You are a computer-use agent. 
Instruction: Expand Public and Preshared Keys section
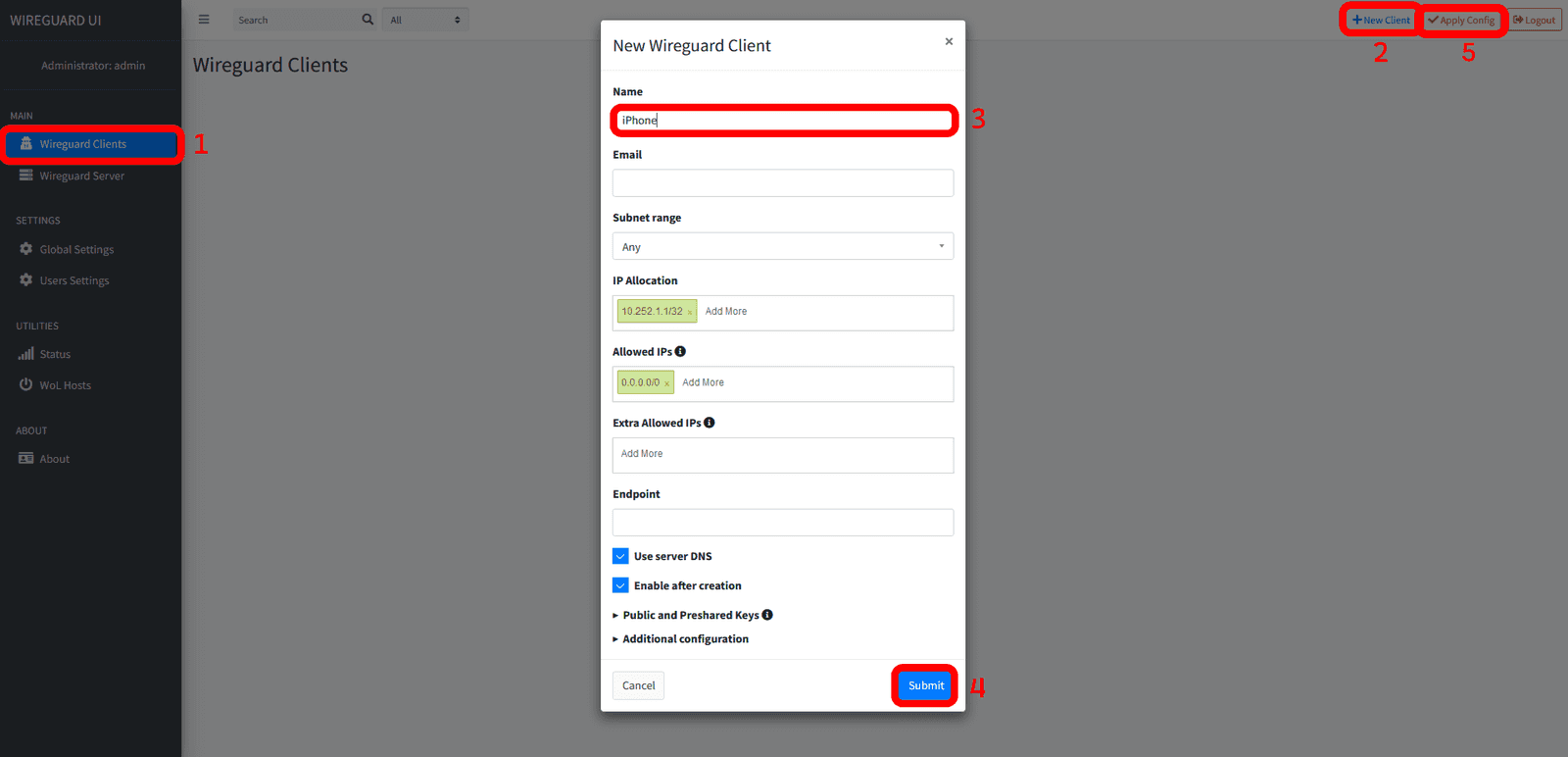coord(684,615)
